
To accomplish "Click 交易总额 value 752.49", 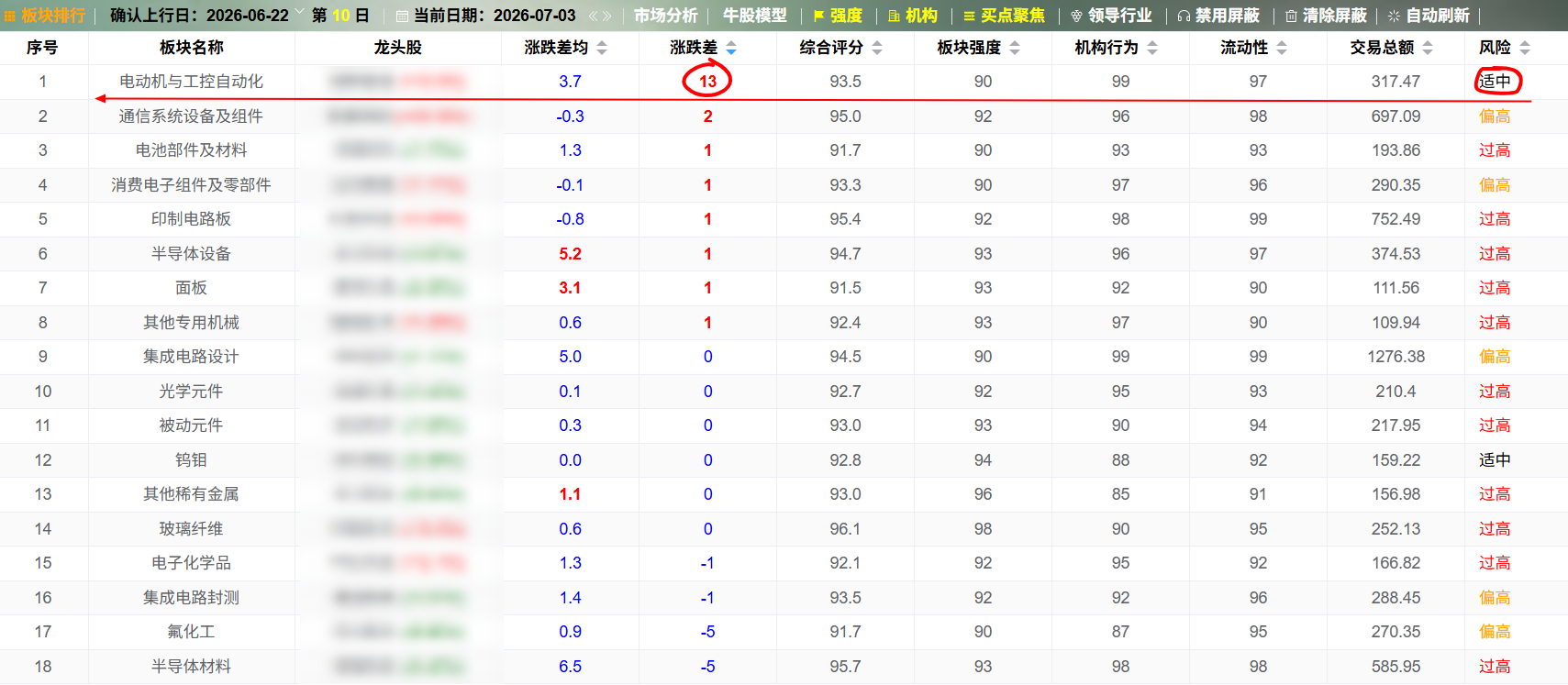I will [1396, 219].
